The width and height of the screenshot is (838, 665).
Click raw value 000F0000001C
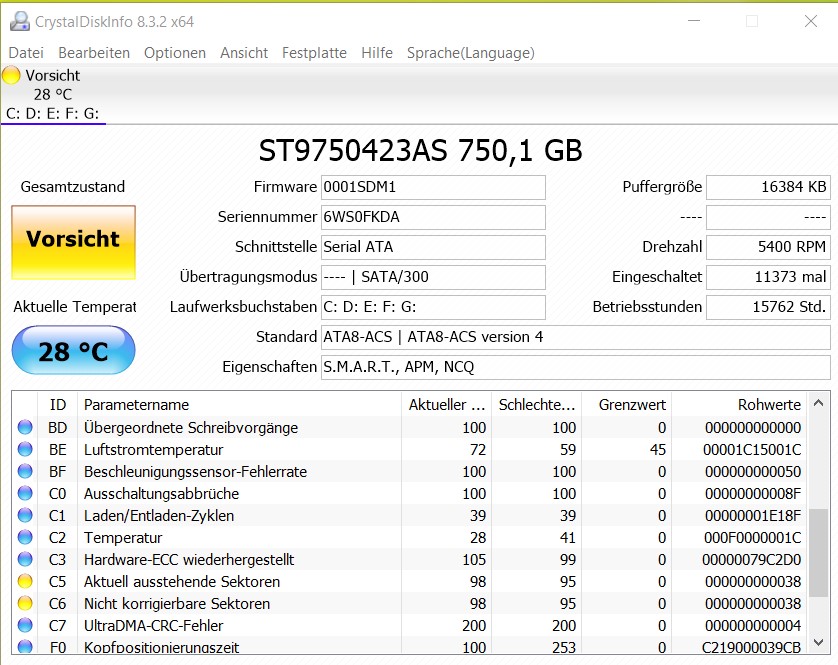(x=752, y=537)
